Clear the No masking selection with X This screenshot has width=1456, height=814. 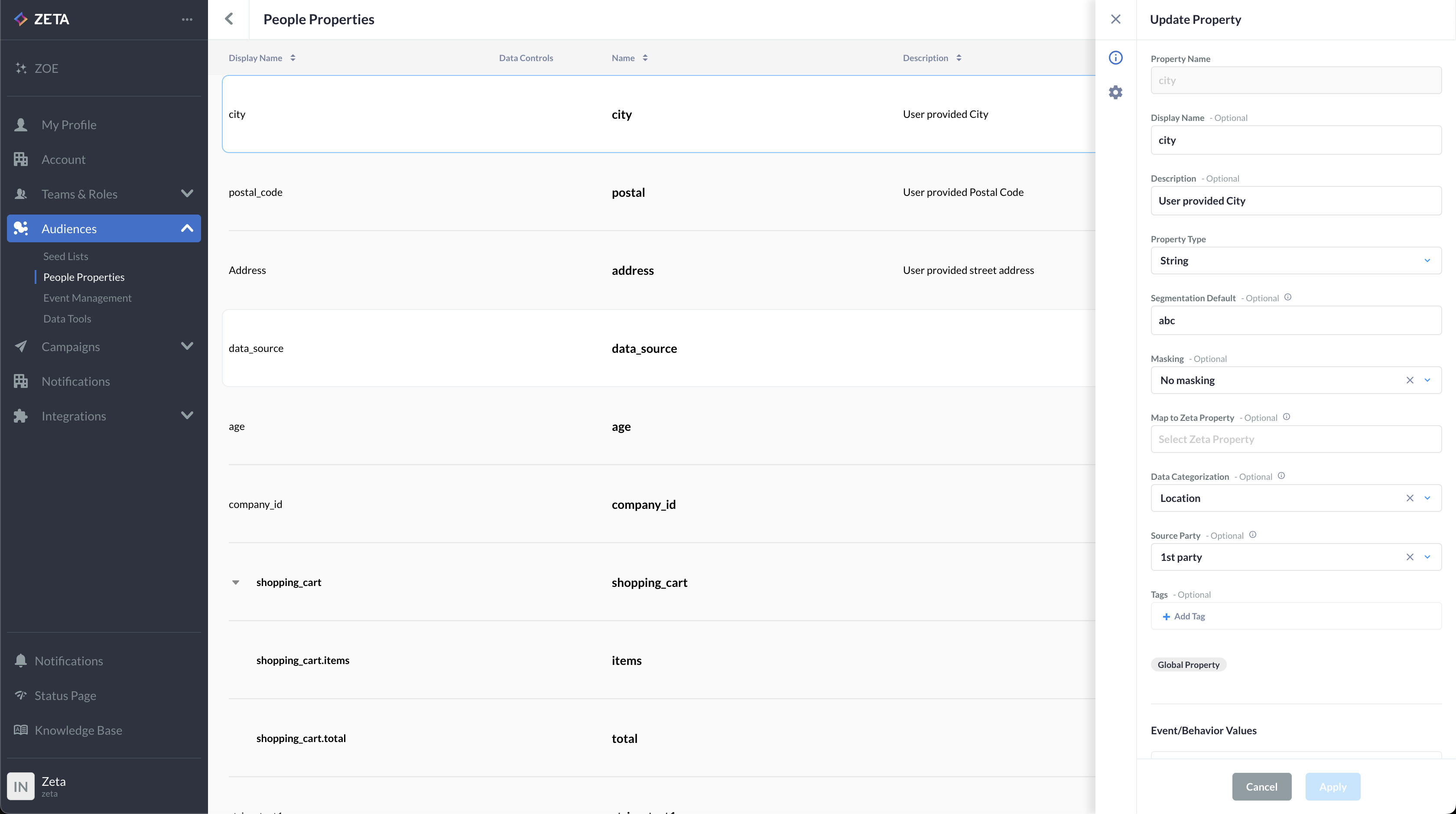coord(1410,381)
